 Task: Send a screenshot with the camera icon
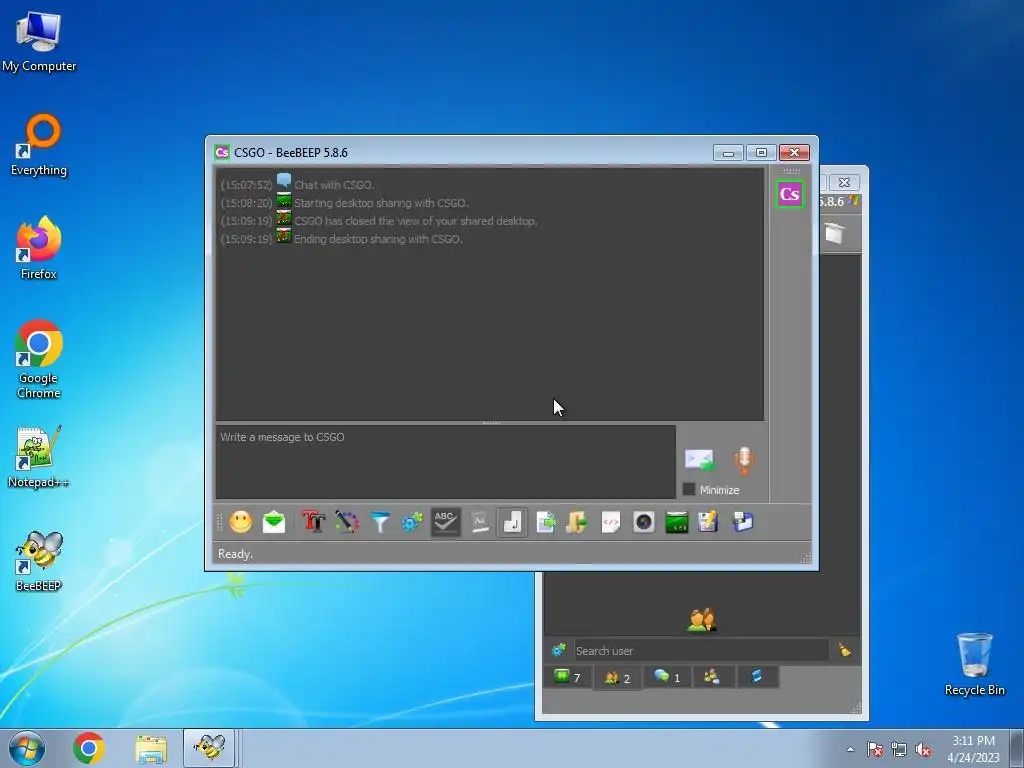tap(643, 522)
